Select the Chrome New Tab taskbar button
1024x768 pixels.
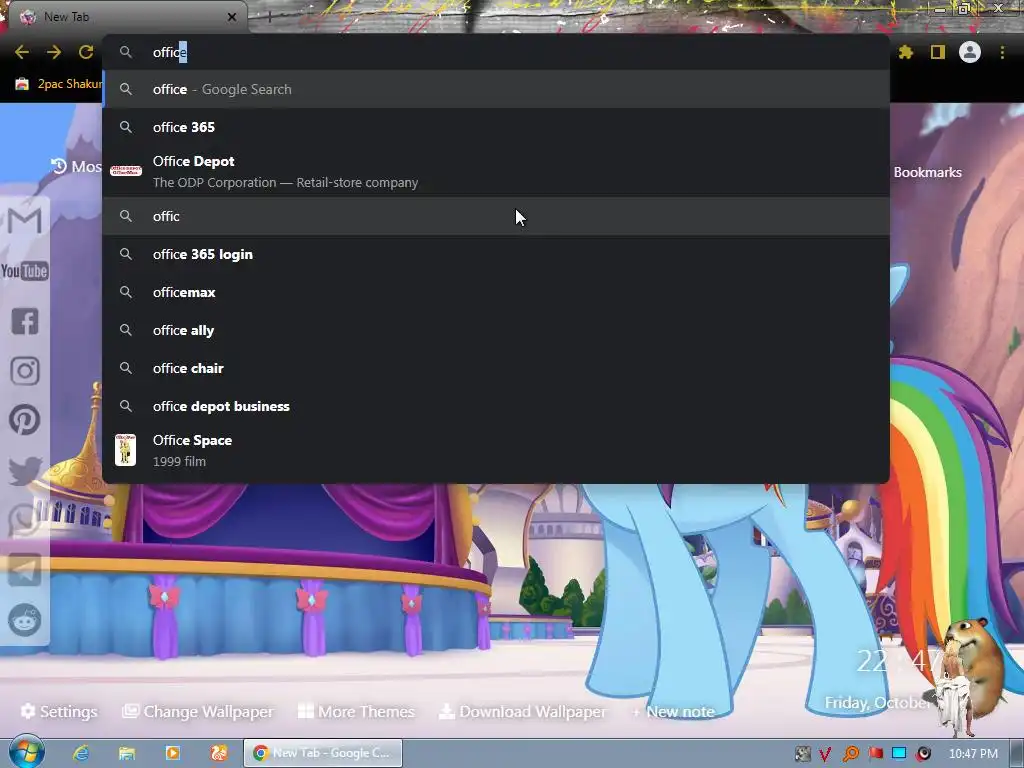(323, 753)
